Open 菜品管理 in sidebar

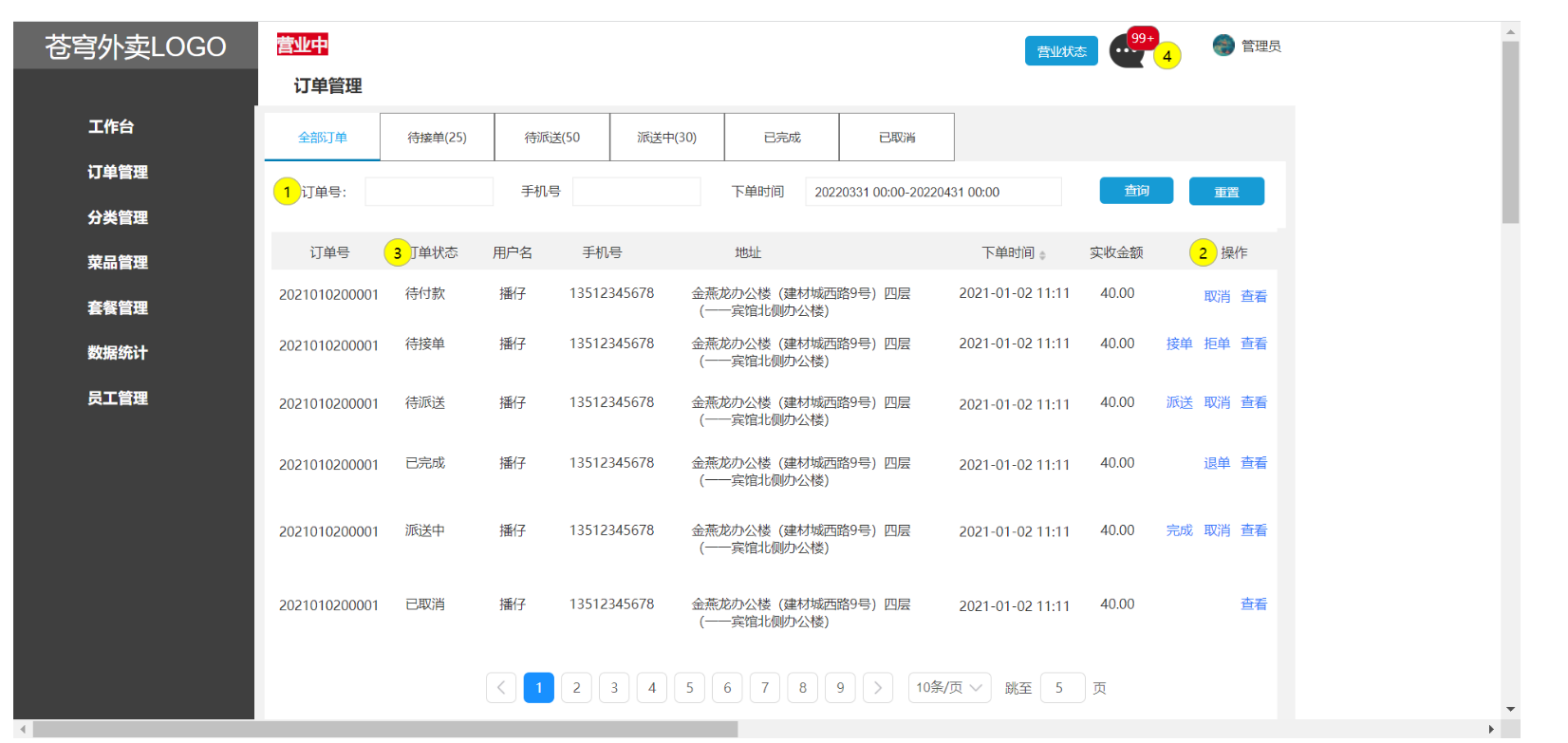pyautogui.click(x=118, y=262)
